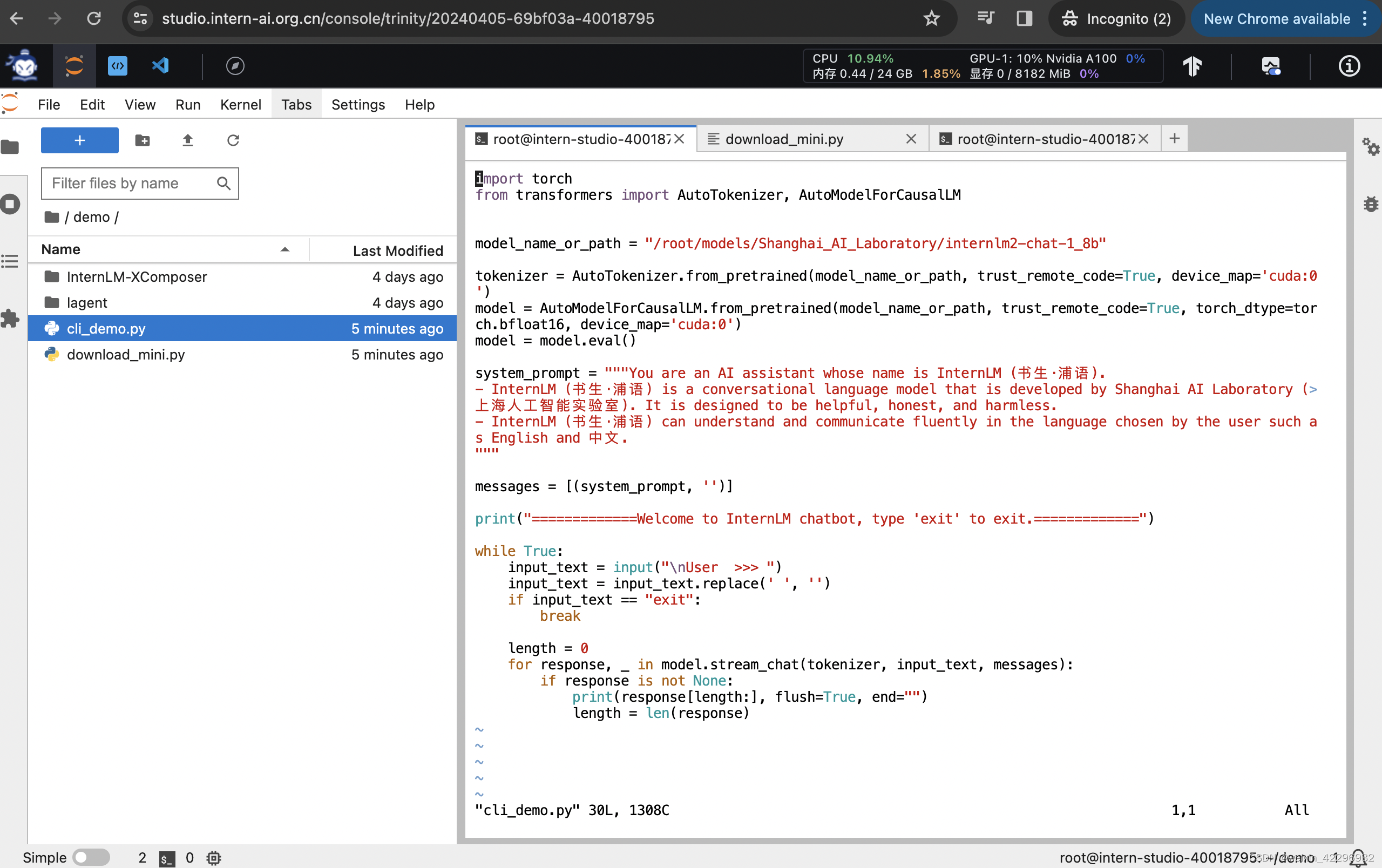
Task: Click the compass explorer icon
Action: click(235, 65)
